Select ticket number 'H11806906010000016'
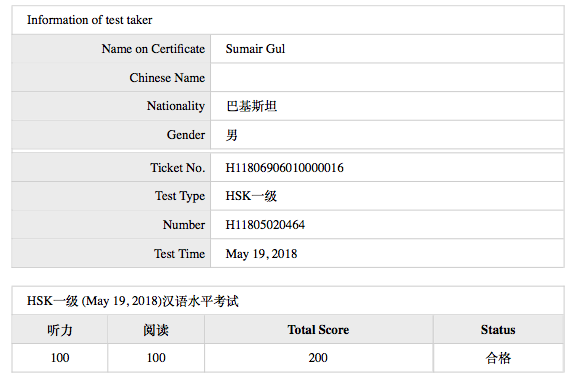The width and height of the screenshot is (576, 378). tap(285, 168)
